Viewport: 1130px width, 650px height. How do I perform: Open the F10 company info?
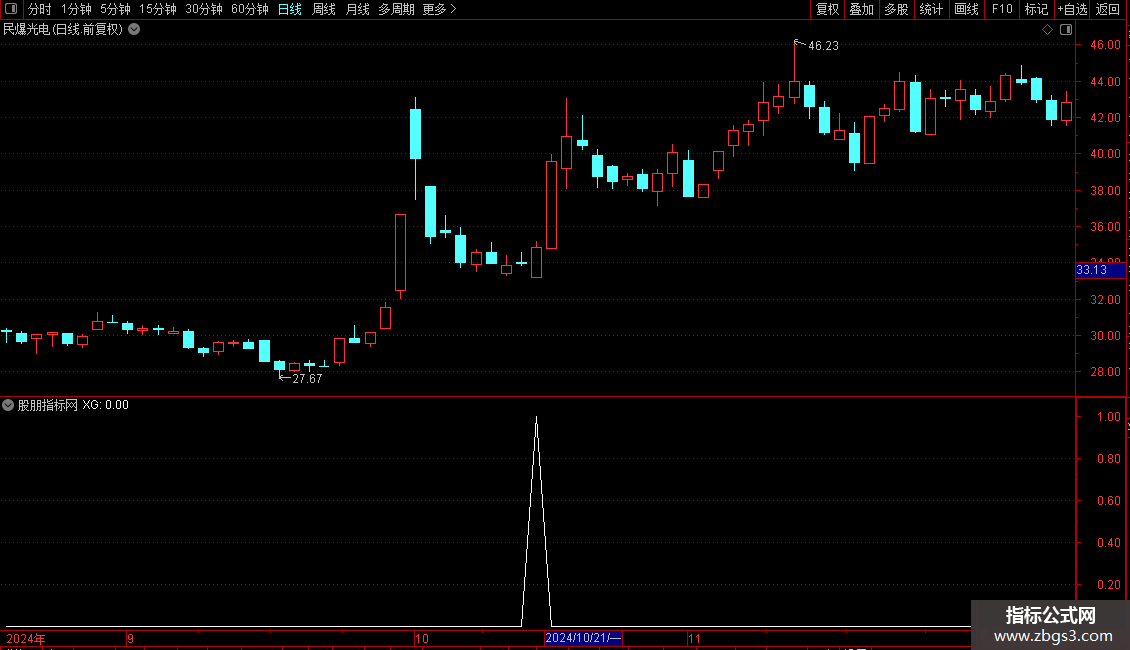pos(1002,9)
